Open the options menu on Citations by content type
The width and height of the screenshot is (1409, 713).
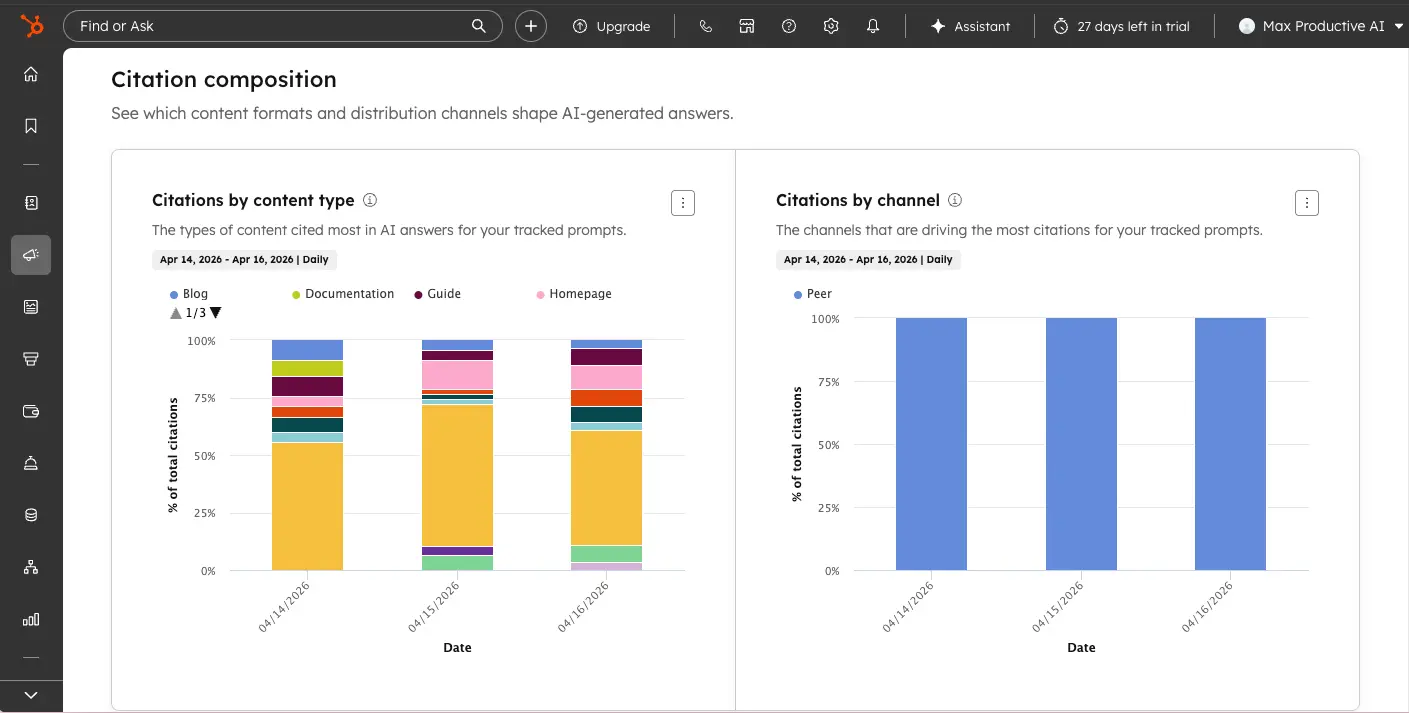tap(682, 202)
